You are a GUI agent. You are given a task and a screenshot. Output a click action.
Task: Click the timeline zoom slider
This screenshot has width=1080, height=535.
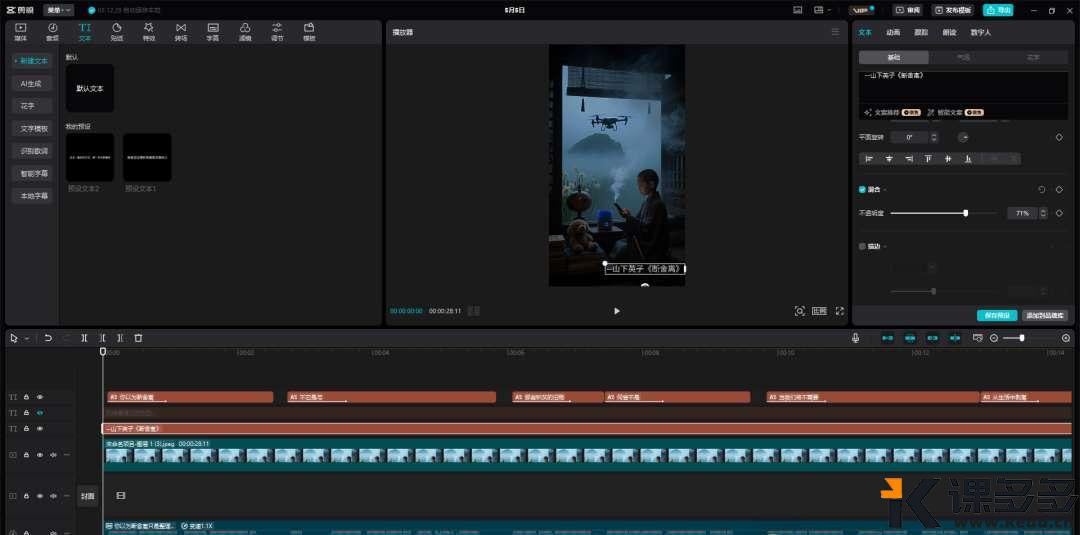pyautogui.click(x=1030, y=338)
